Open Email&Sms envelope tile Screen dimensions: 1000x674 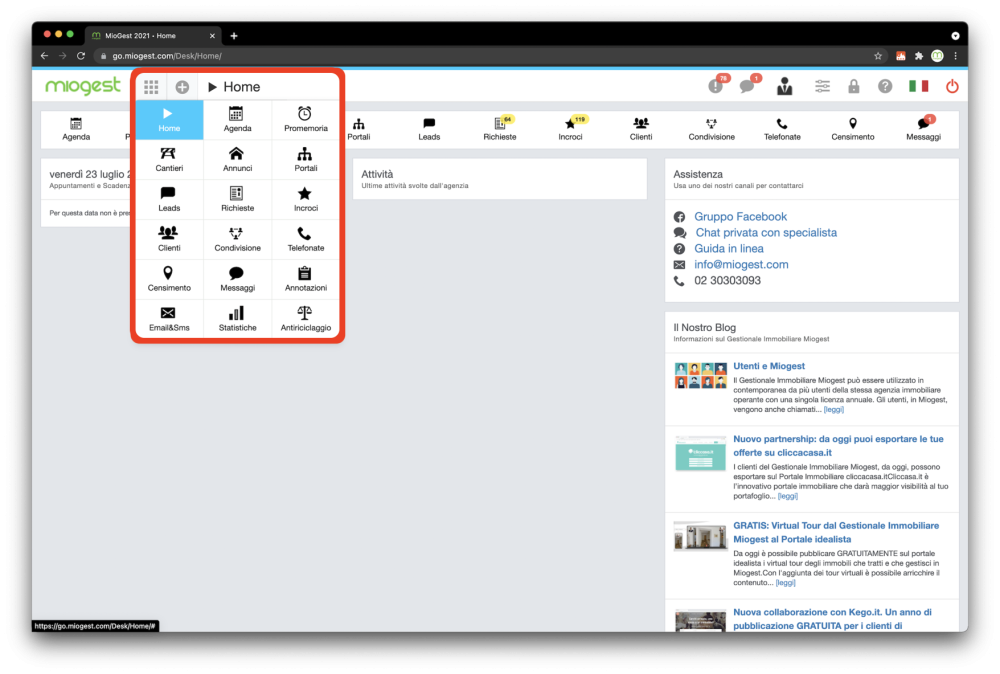coord(169,319)
